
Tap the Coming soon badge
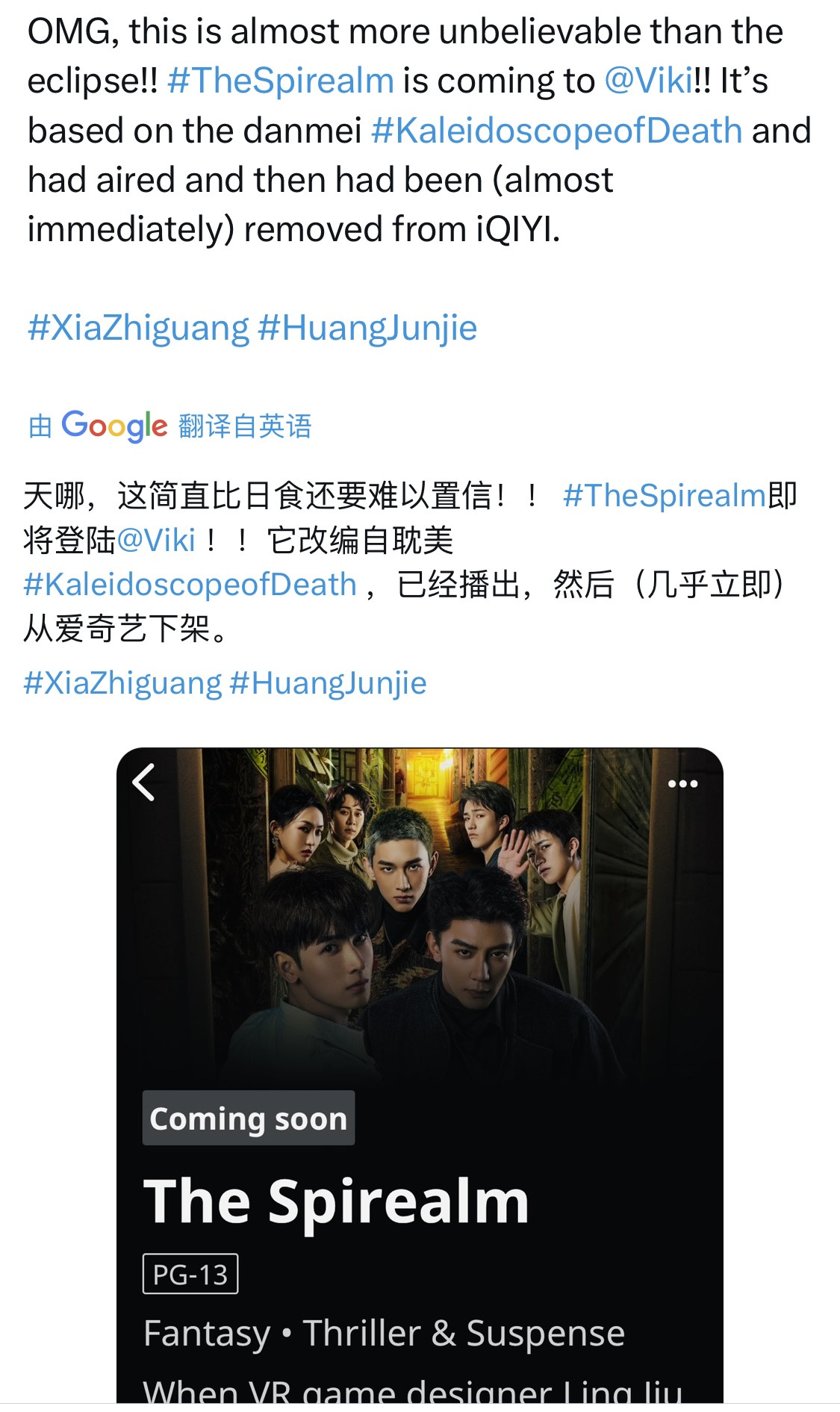tap(249, 1119)
